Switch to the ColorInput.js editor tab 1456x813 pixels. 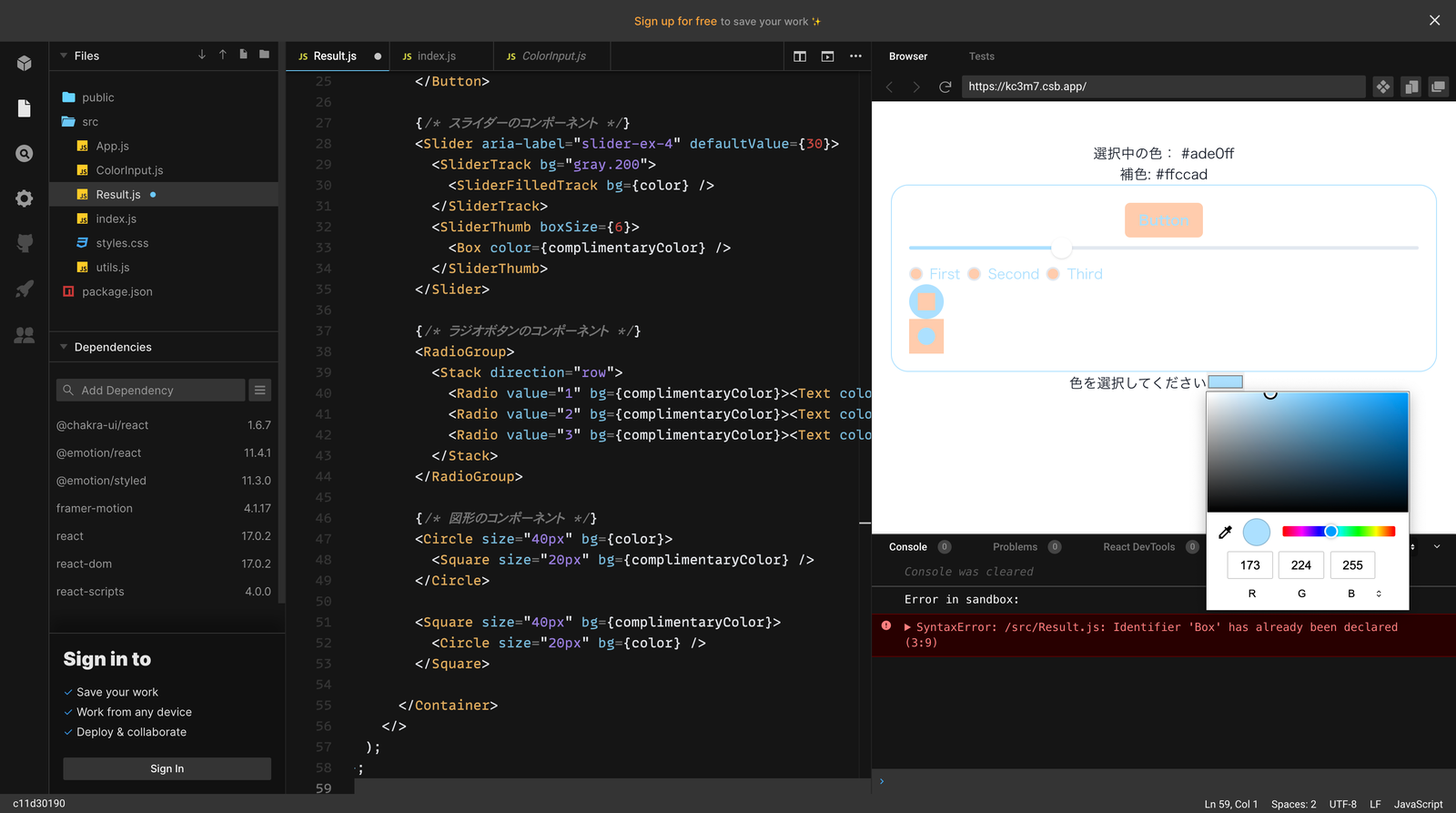click(551, 56)
